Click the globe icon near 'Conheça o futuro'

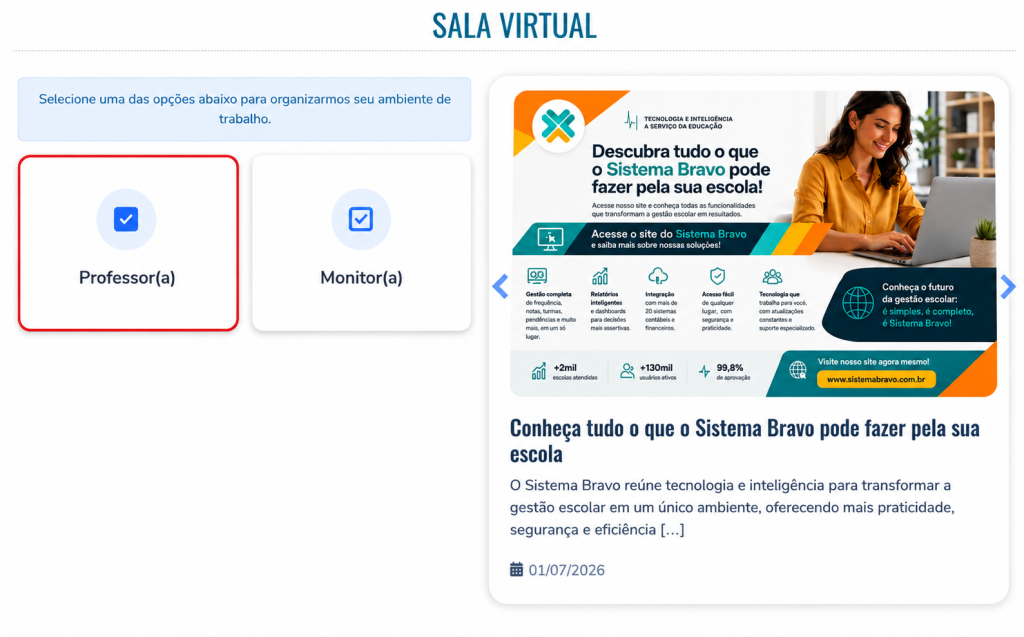pyautogui.click(x=857, y=303)
